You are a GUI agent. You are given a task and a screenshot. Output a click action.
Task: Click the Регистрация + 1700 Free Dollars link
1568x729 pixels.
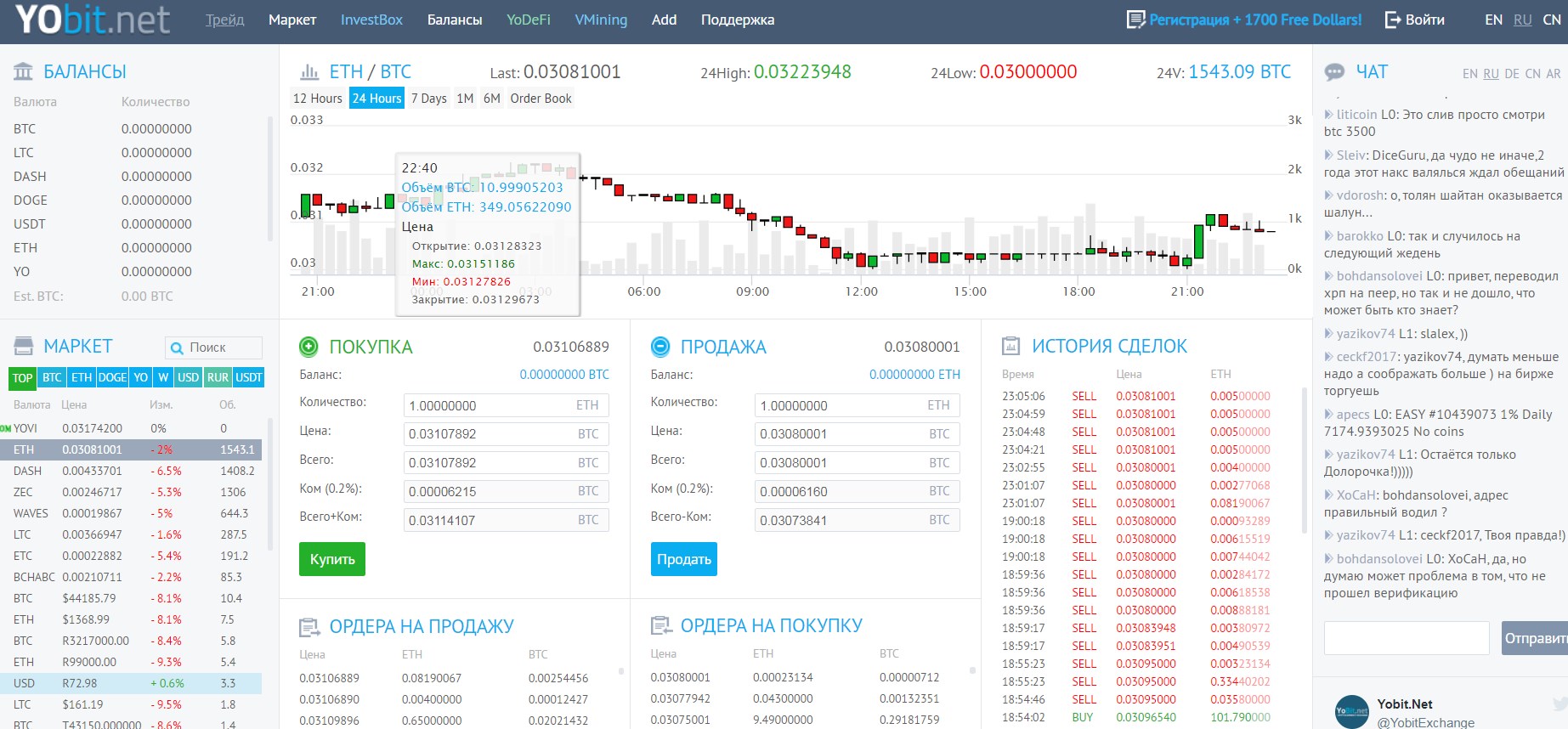coord(1255,20)
